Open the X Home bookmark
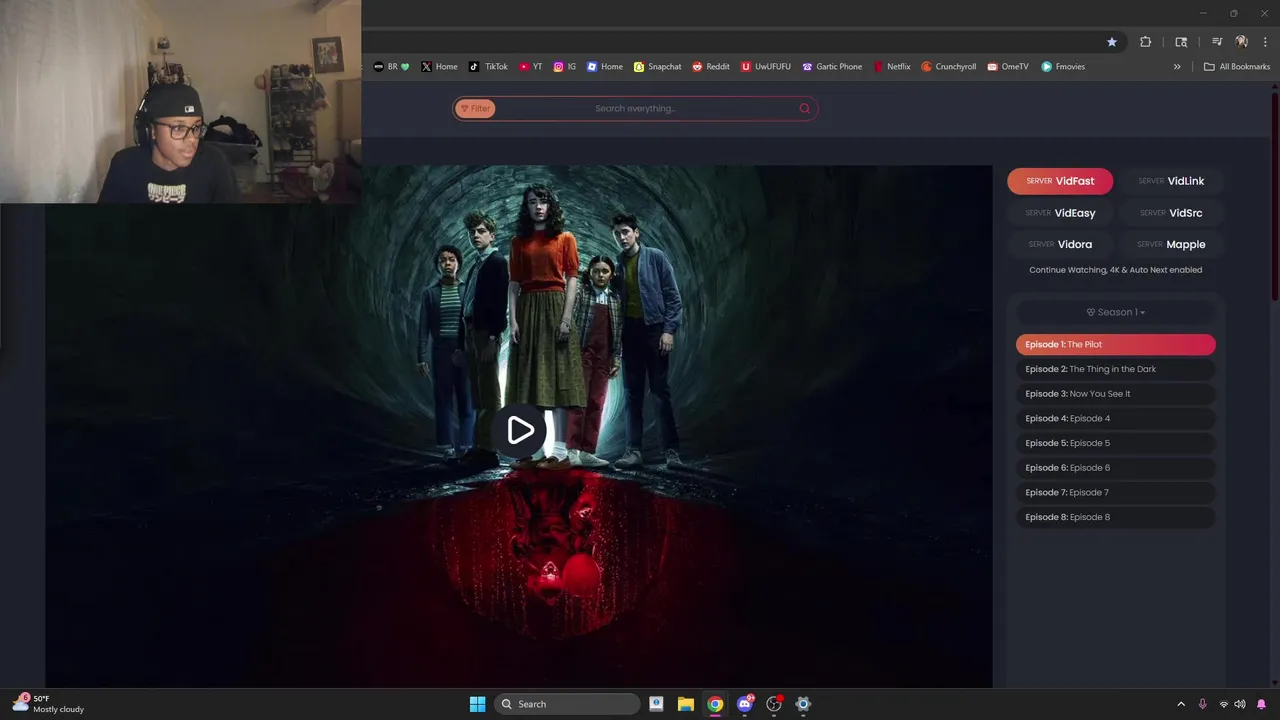The image size is (1280, 720). [x=439, y=67]
